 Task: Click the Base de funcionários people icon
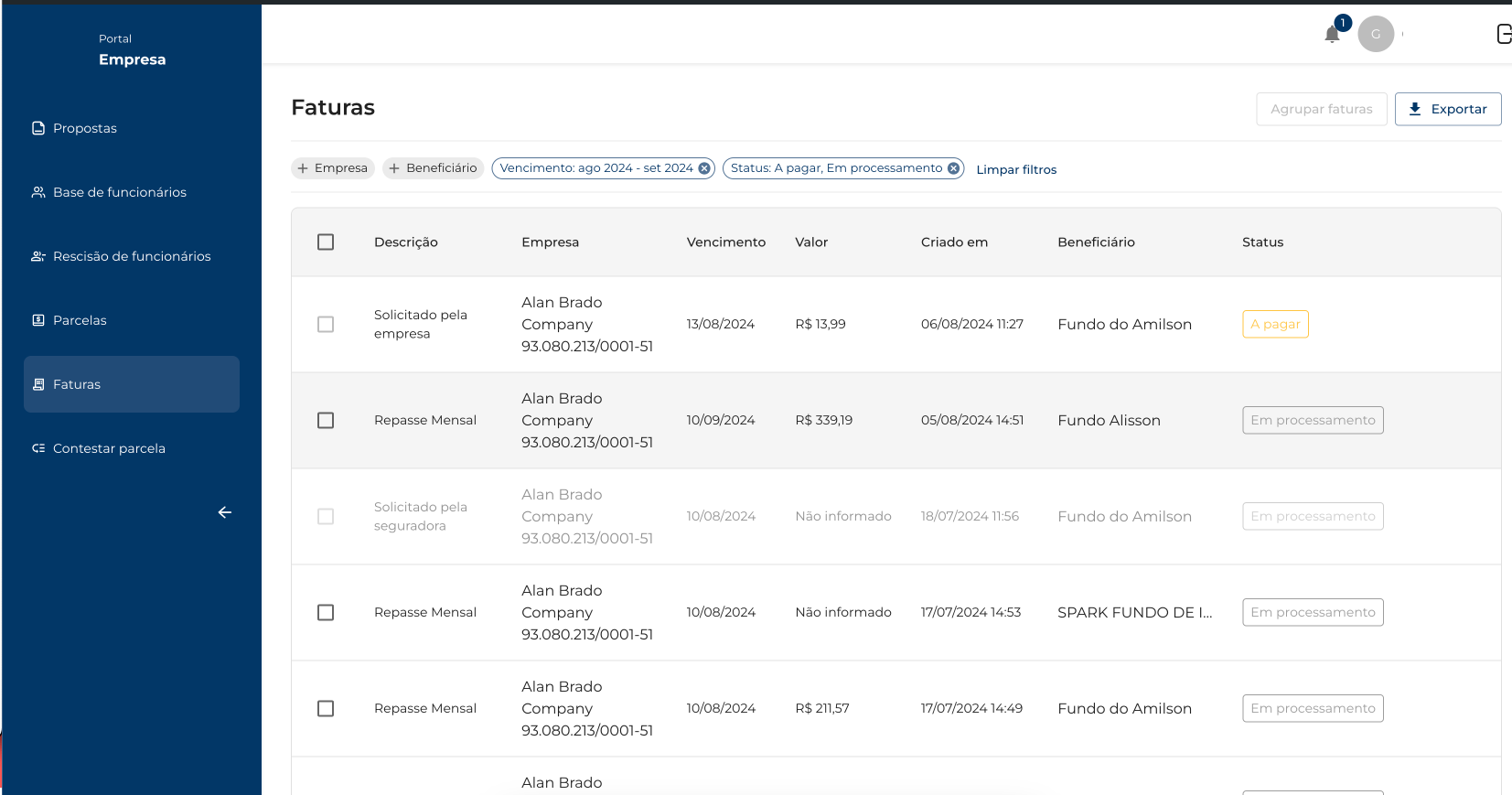(38, 192)
